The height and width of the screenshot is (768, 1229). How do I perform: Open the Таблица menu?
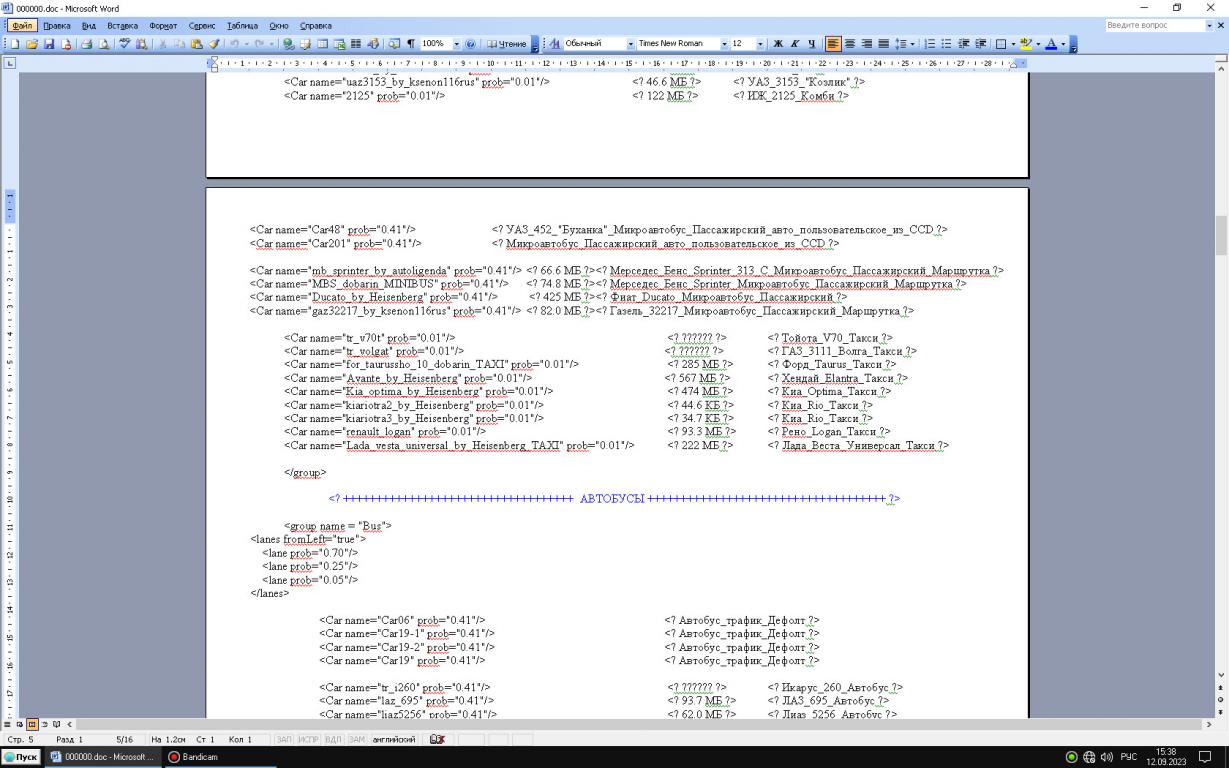pos(242,25)
